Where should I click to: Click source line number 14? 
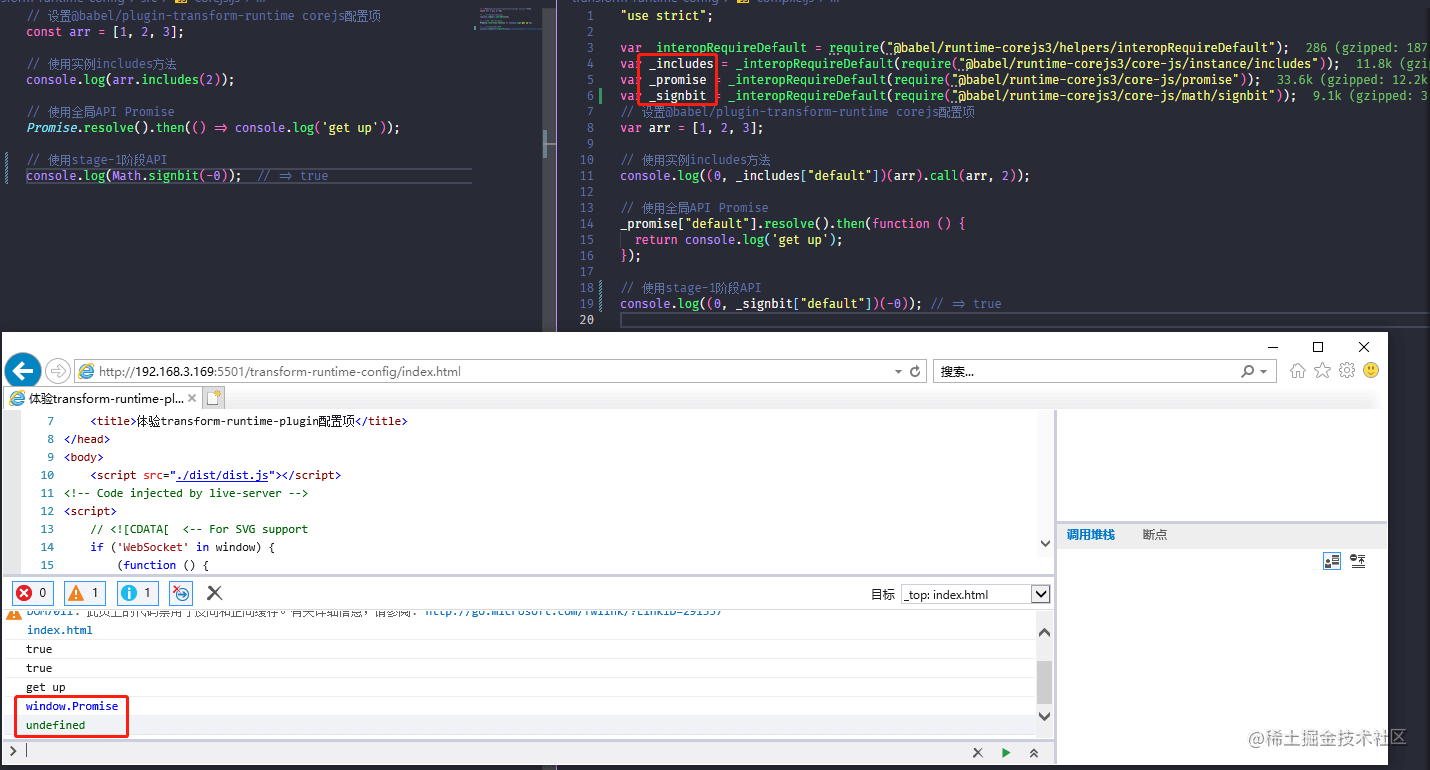coord(47,547)
